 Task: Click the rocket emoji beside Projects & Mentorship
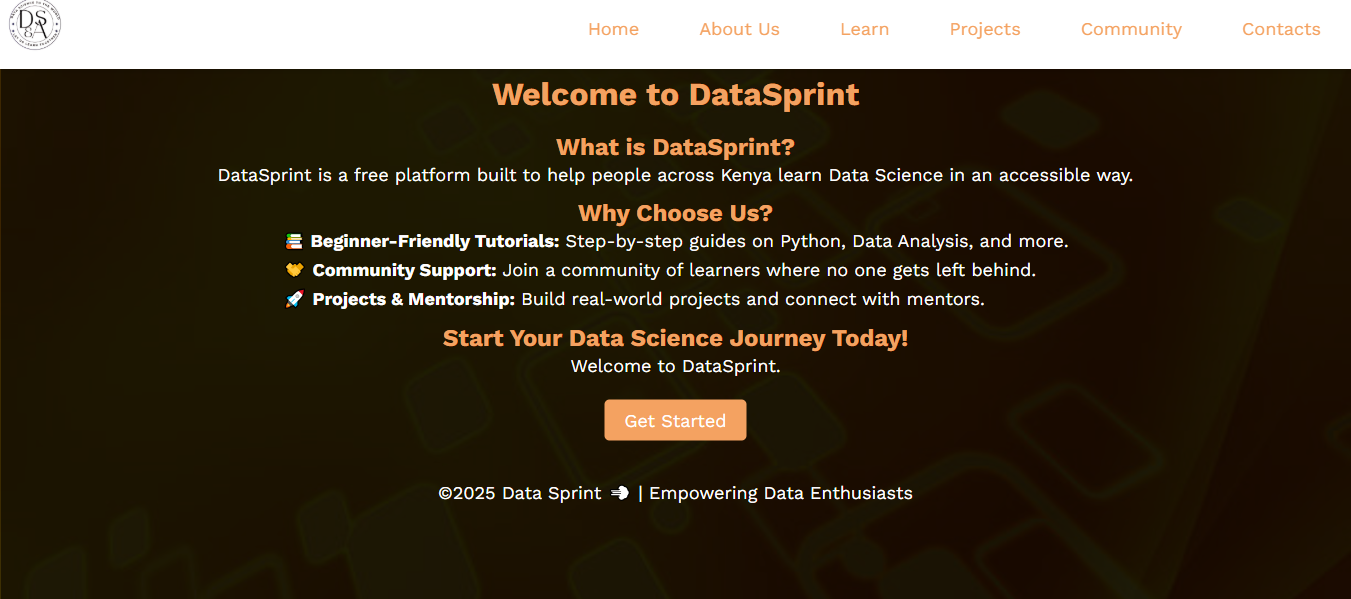294,299
